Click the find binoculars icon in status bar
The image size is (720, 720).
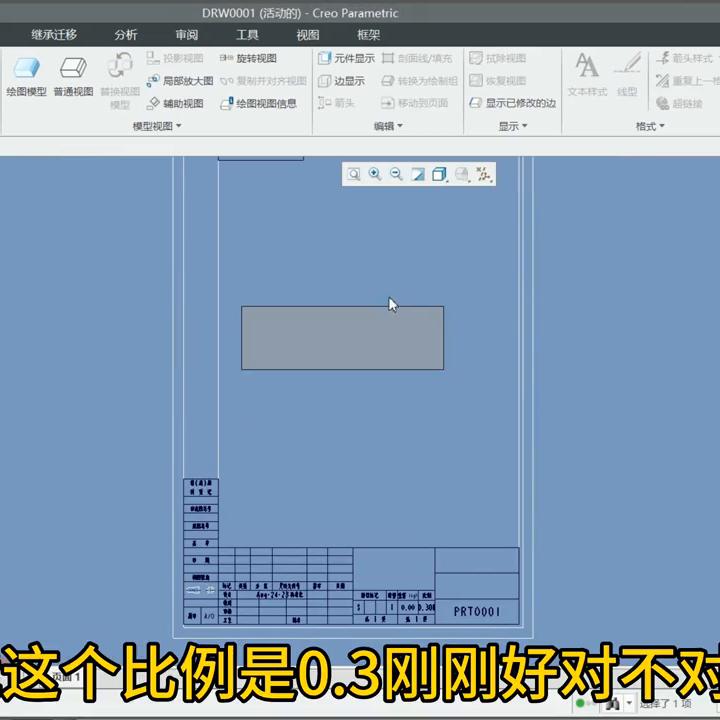[613, 703]
